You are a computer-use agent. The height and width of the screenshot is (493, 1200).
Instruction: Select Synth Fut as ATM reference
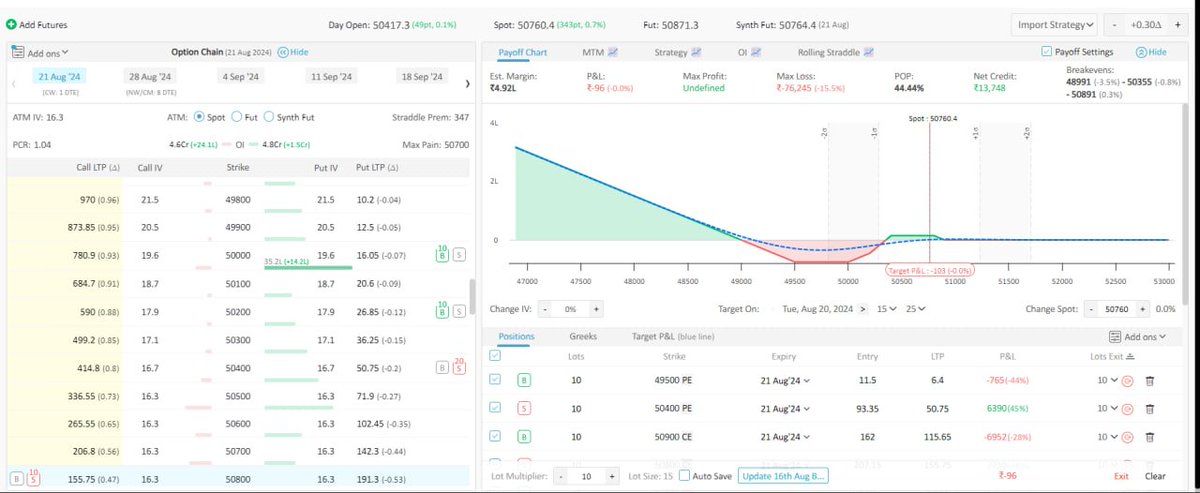click(x=270, y=117)
